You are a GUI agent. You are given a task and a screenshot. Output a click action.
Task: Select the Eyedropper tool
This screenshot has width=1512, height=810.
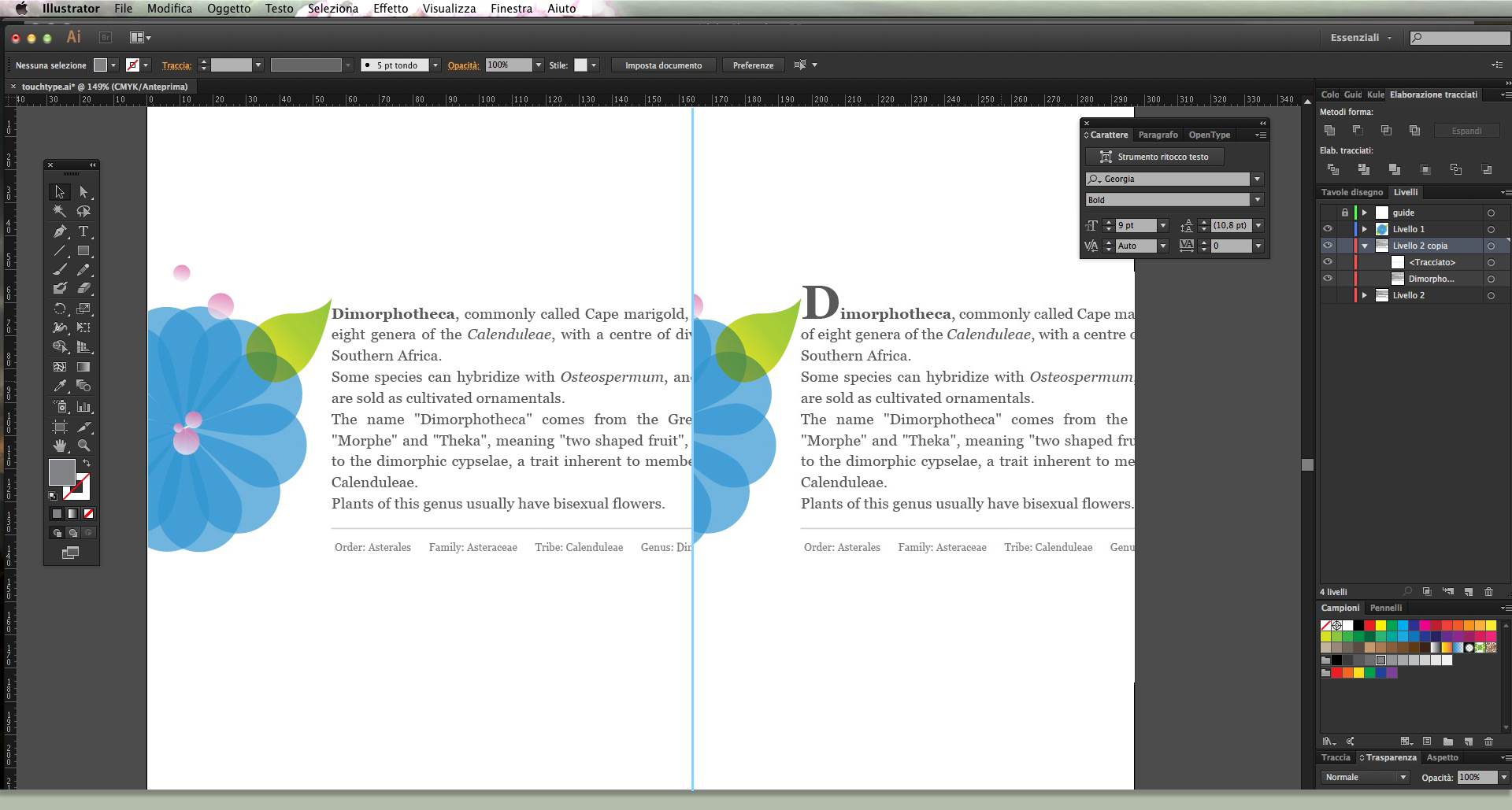point(59,386)
